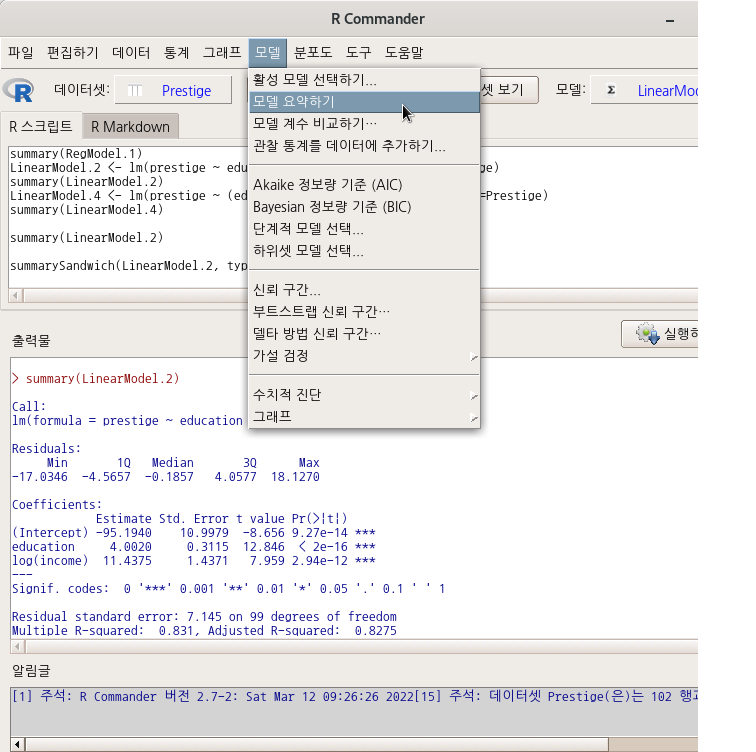Switch to the R 스크립트 tab

point(41,127)
